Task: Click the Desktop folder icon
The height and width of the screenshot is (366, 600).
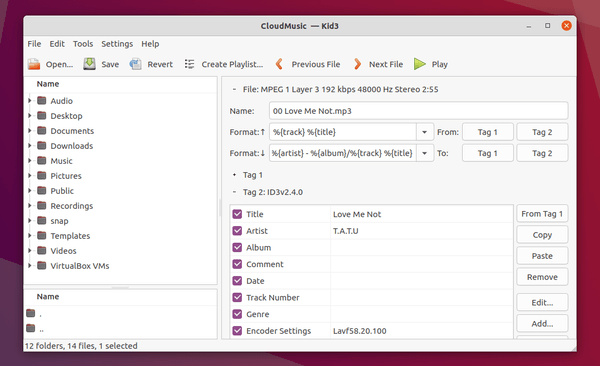Action: click(42, 116)
